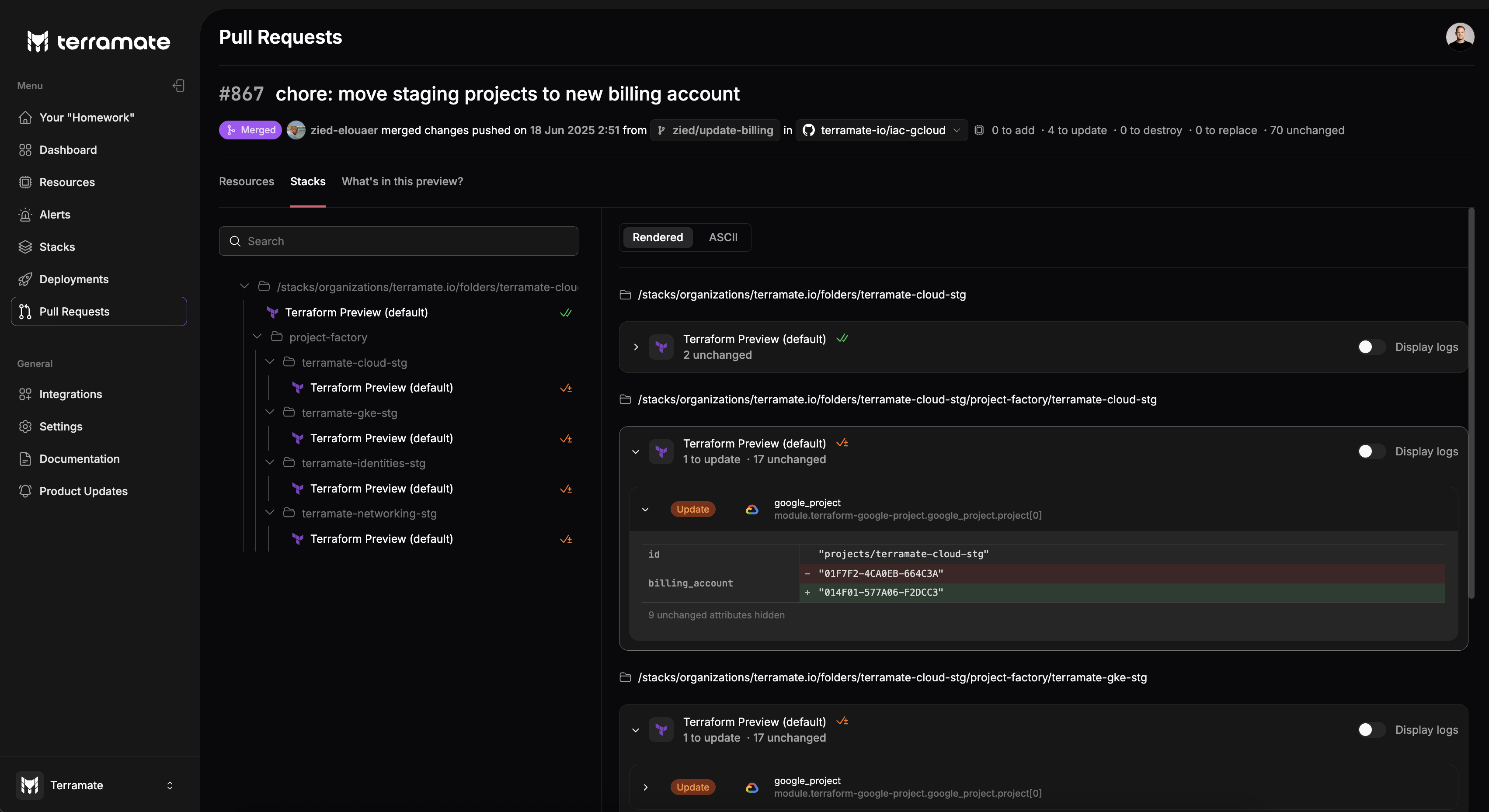Click the home icon beside Your "Homework"
The height and width of the screenshot is (812, 1489).
[25, 117]
